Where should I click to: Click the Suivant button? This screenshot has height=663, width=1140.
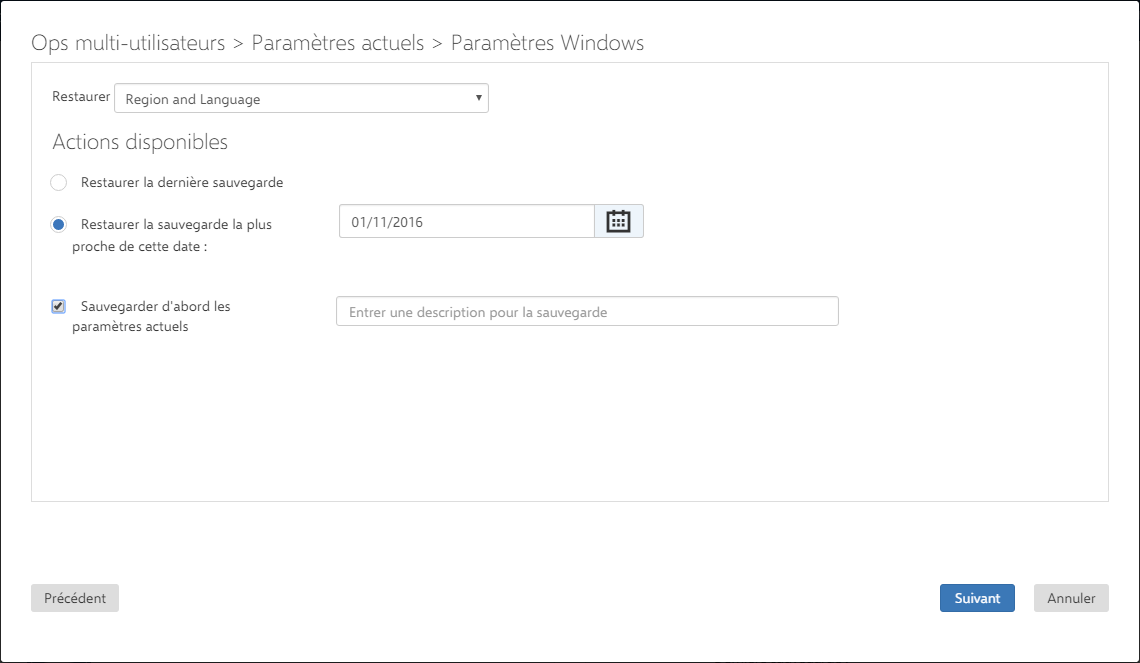(x=976, y=598)
